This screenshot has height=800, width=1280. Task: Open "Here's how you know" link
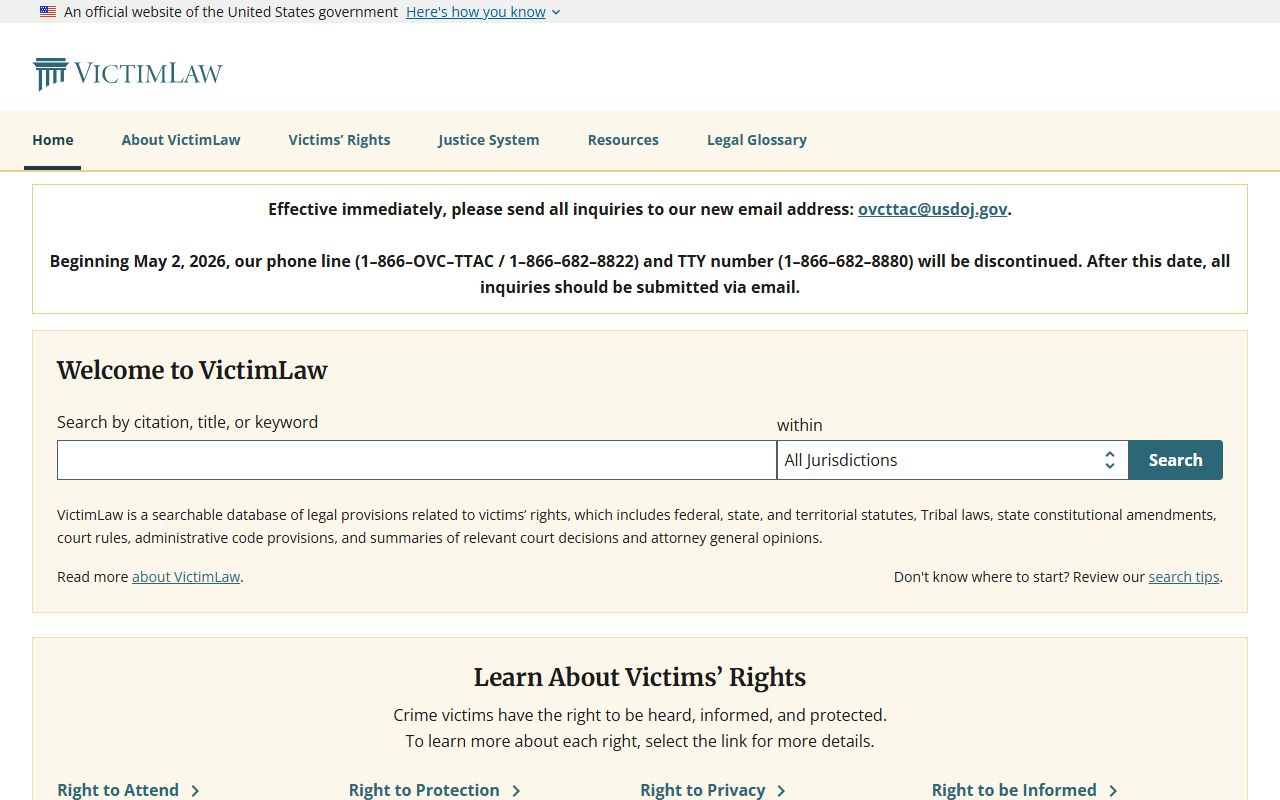point(476,12)
